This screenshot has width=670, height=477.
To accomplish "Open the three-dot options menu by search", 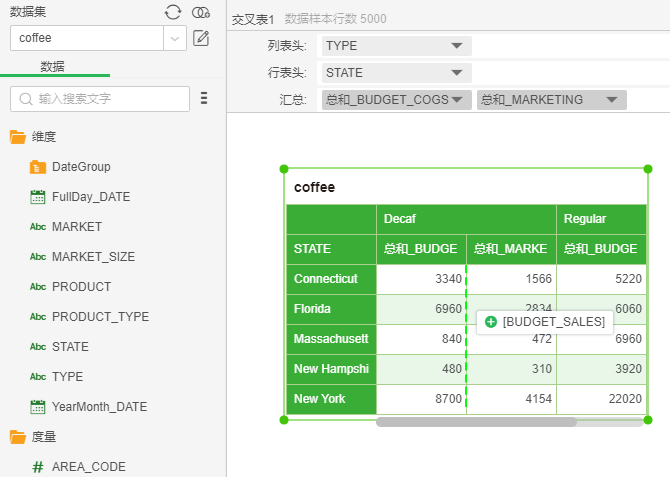I will point(204,98).
